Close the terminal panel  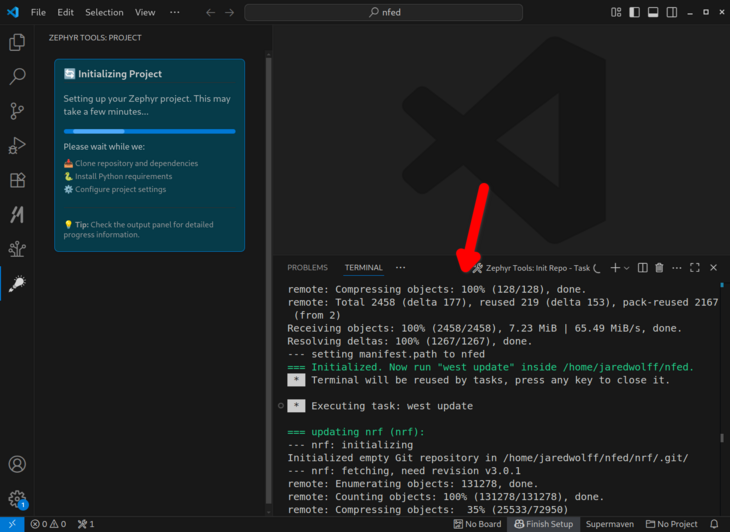click(x=713, y=268)
